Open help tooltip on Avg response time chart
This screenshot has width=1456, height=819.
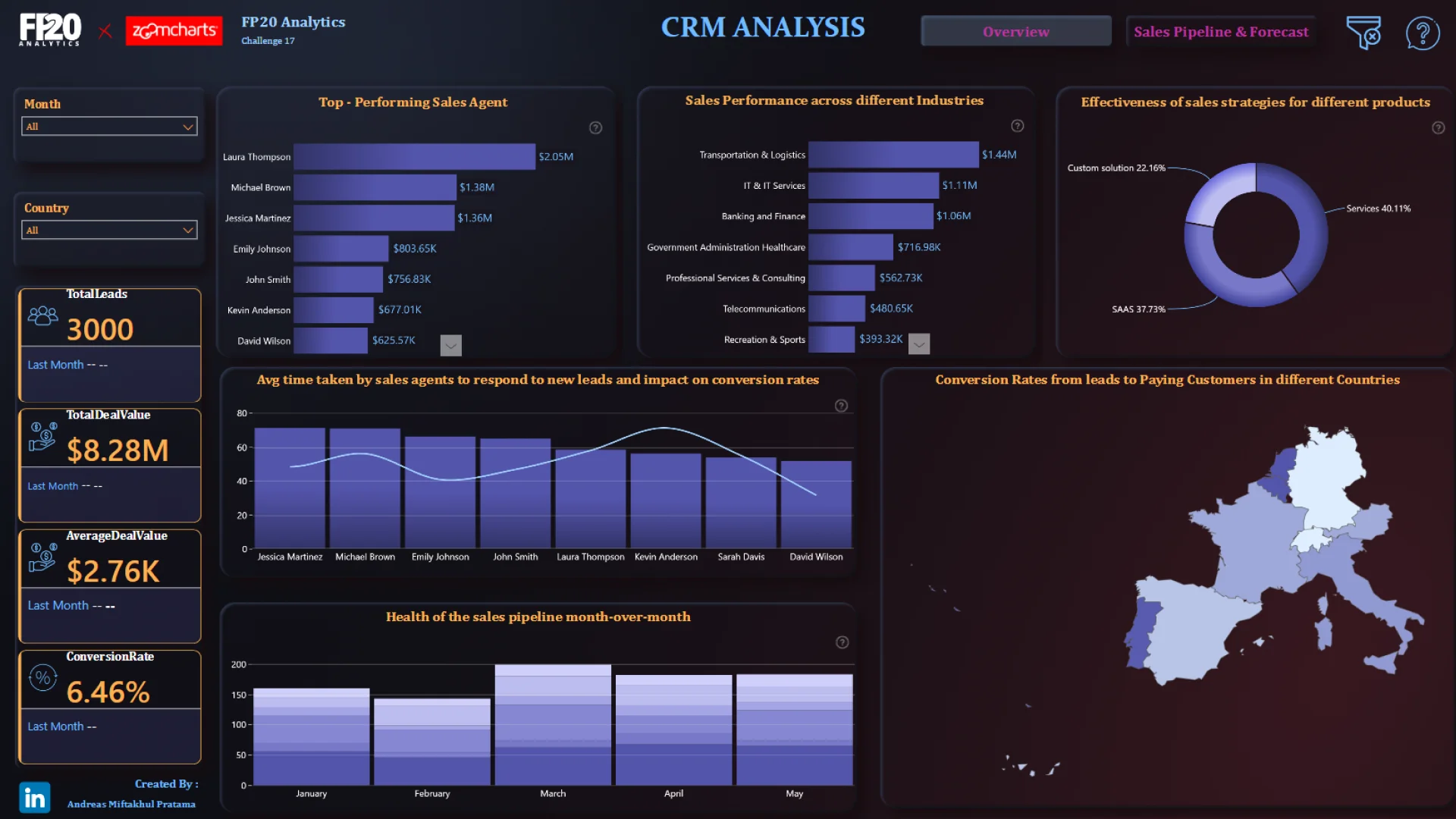point(841,406)
